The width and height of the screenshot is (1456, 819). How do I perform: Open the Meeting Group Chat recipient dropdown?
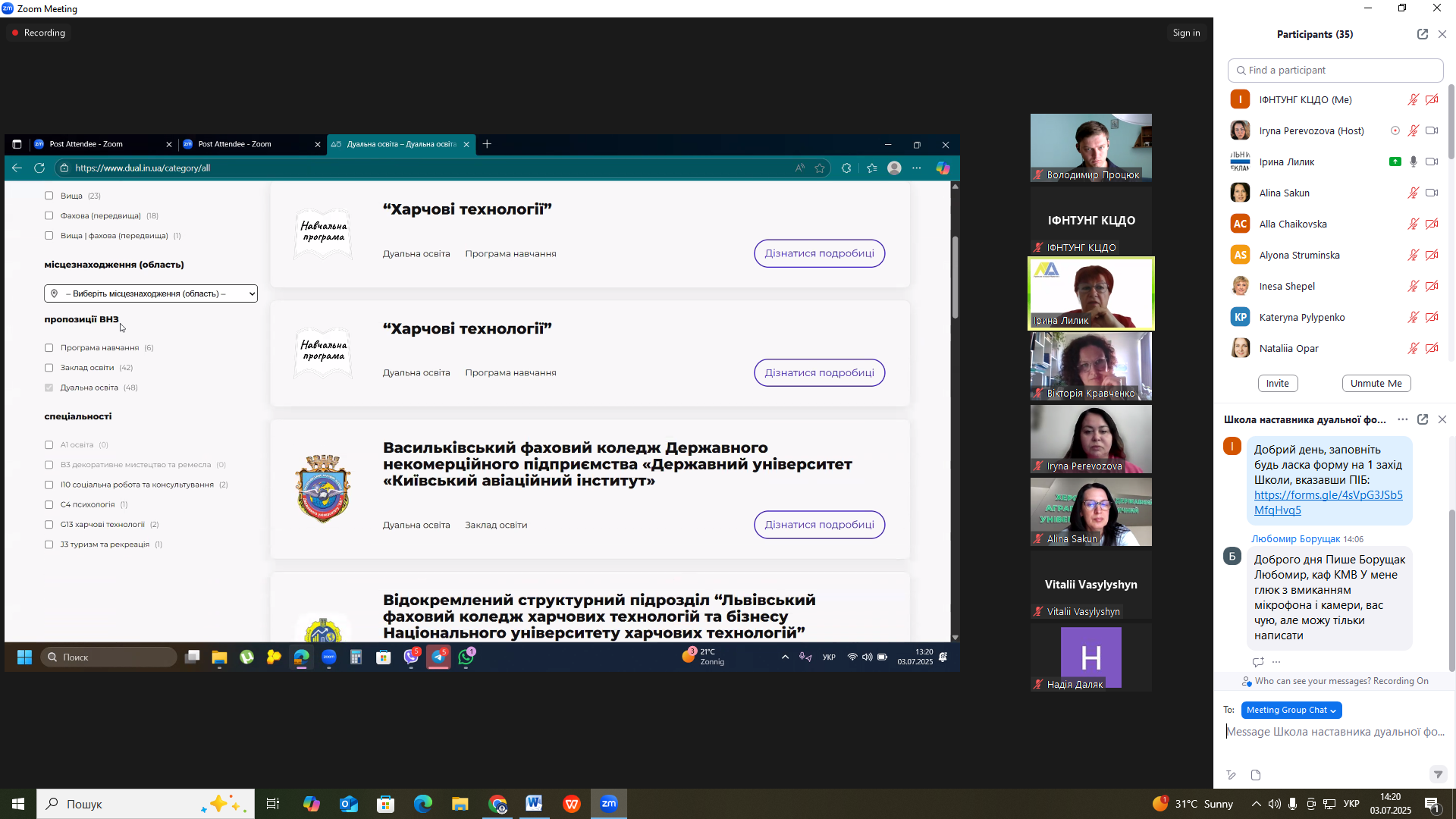click(x=1291, y=710)
